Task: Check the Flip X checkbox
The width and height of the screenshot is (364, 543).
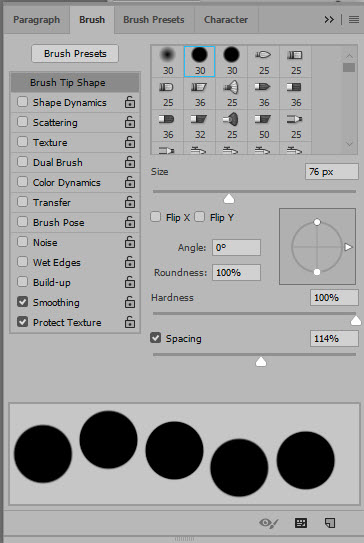Action: [156, 217]
